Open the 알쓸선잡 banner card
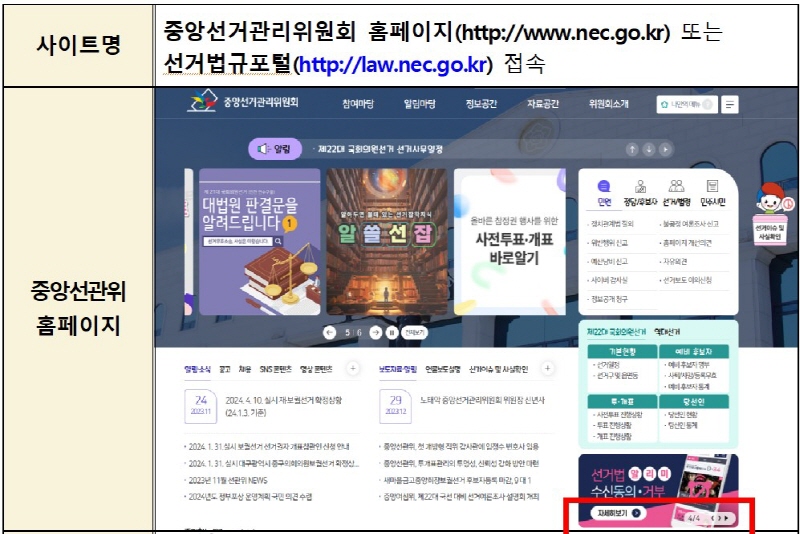 [387, 242]
